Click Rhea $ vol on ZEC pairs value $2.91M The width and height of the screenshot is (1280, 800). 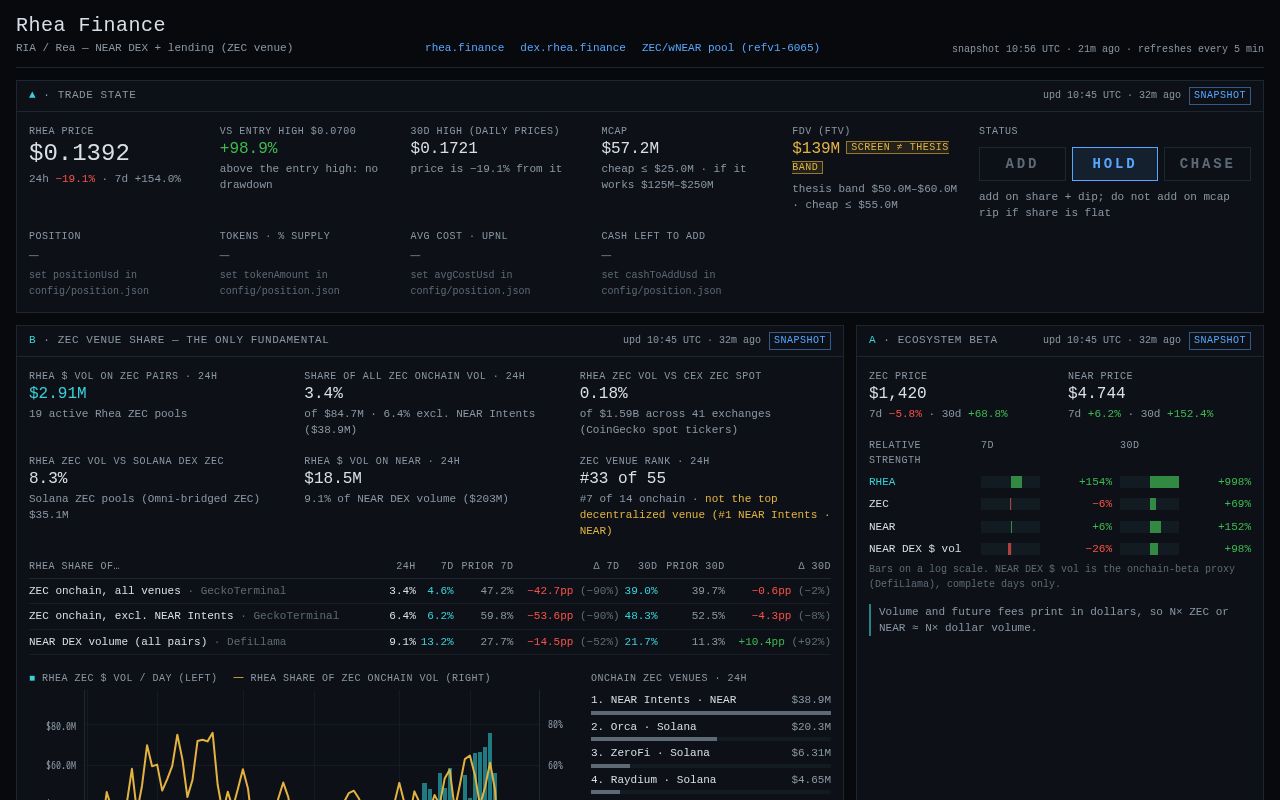58,394
